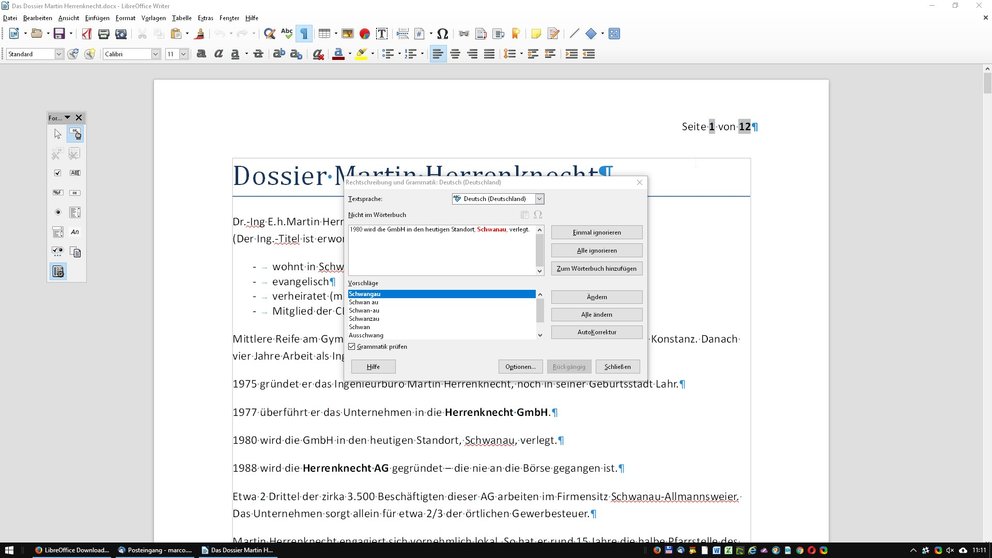Open the Calibri font name dropdown

pyautogui.click(x=156, y=54)
